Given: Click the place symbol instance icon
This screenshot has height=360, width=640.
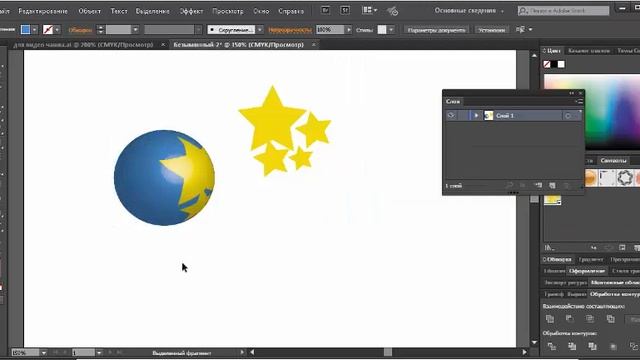Looking at the screenshot, I should coord(593,248).
